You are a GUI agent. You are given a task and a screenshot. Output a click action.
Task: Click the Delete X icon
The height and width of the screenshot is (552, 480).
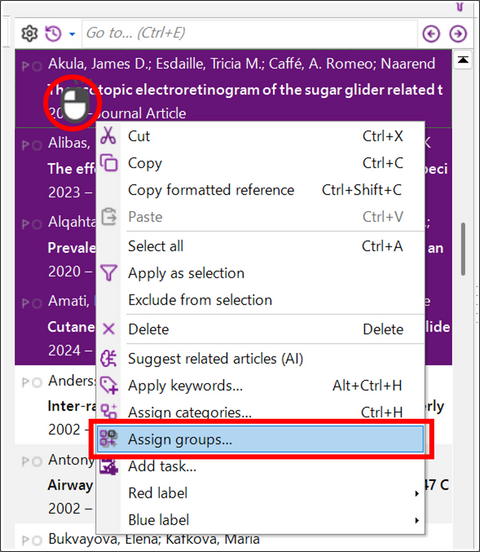pos(108,329)
